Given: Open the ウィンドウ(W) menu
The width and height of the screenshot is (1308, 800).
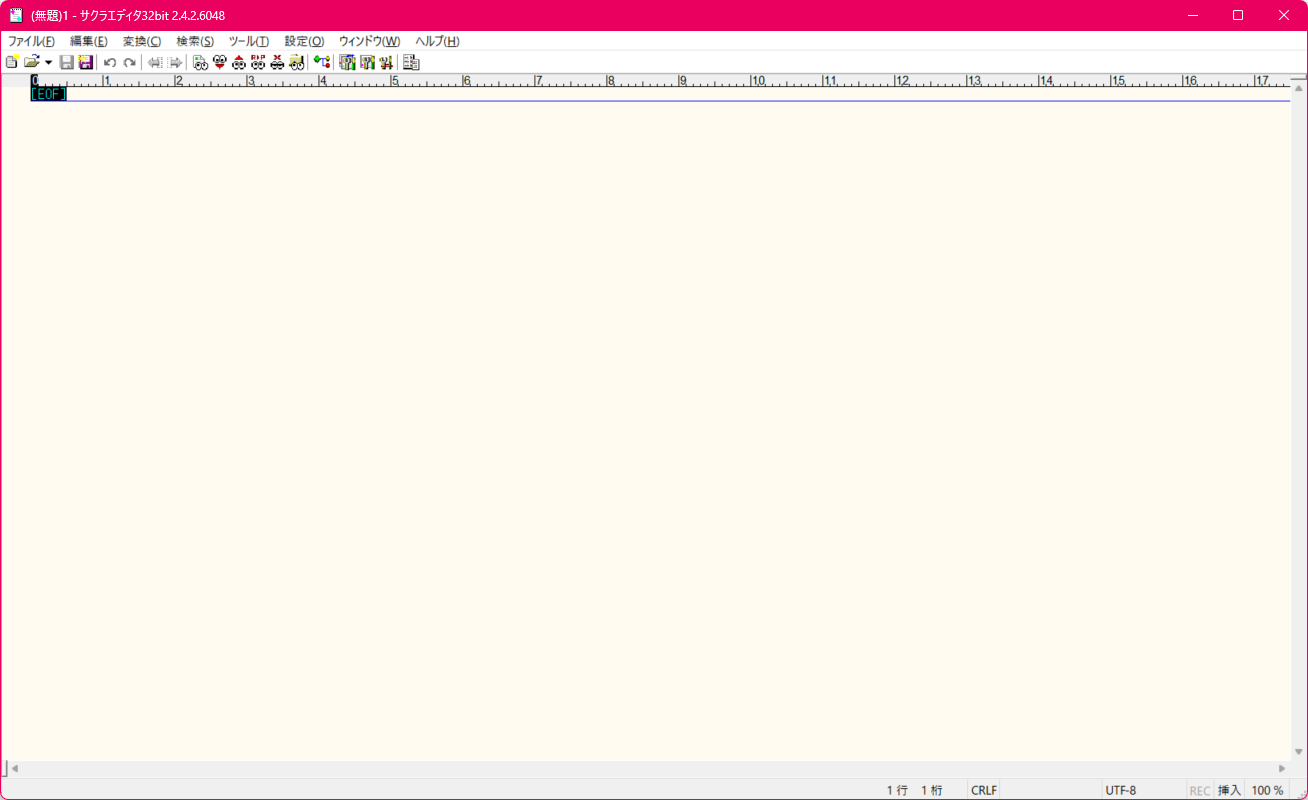Looking at the screenshot, I should 369,41.
